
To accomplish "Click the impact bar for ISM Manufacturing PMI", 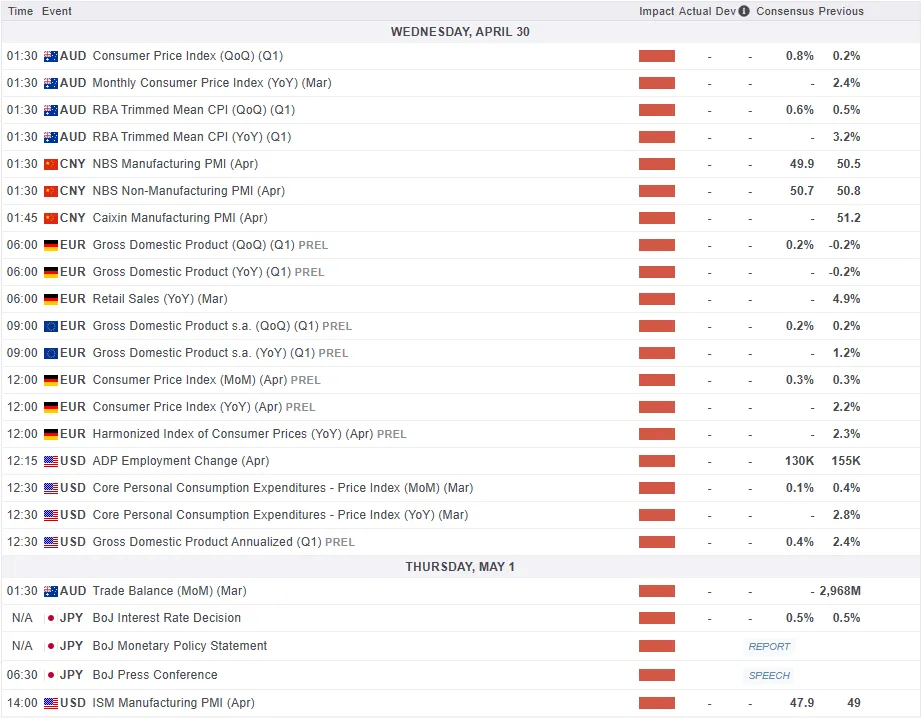I will tap(657, 703).
